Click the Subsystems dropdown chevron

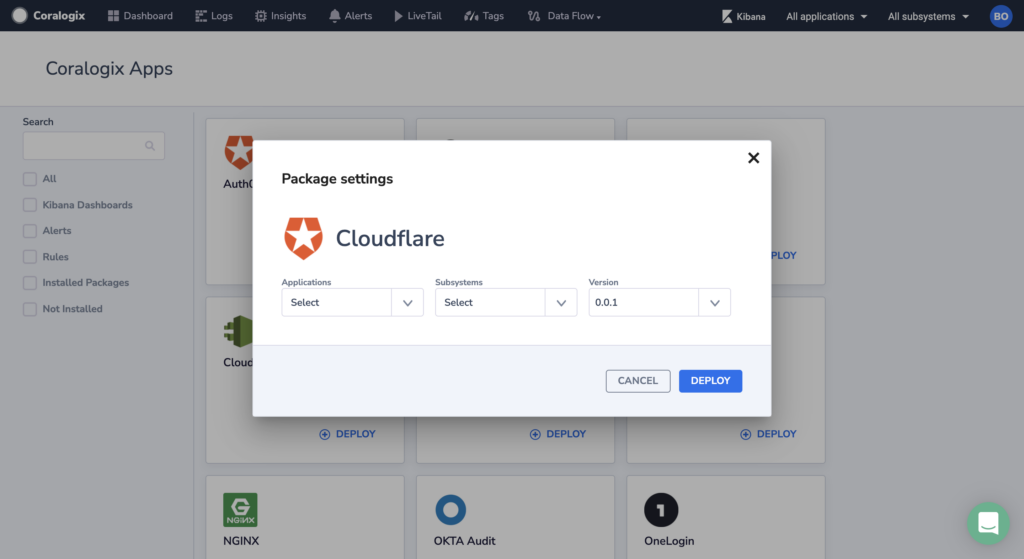tap(561, 303)
